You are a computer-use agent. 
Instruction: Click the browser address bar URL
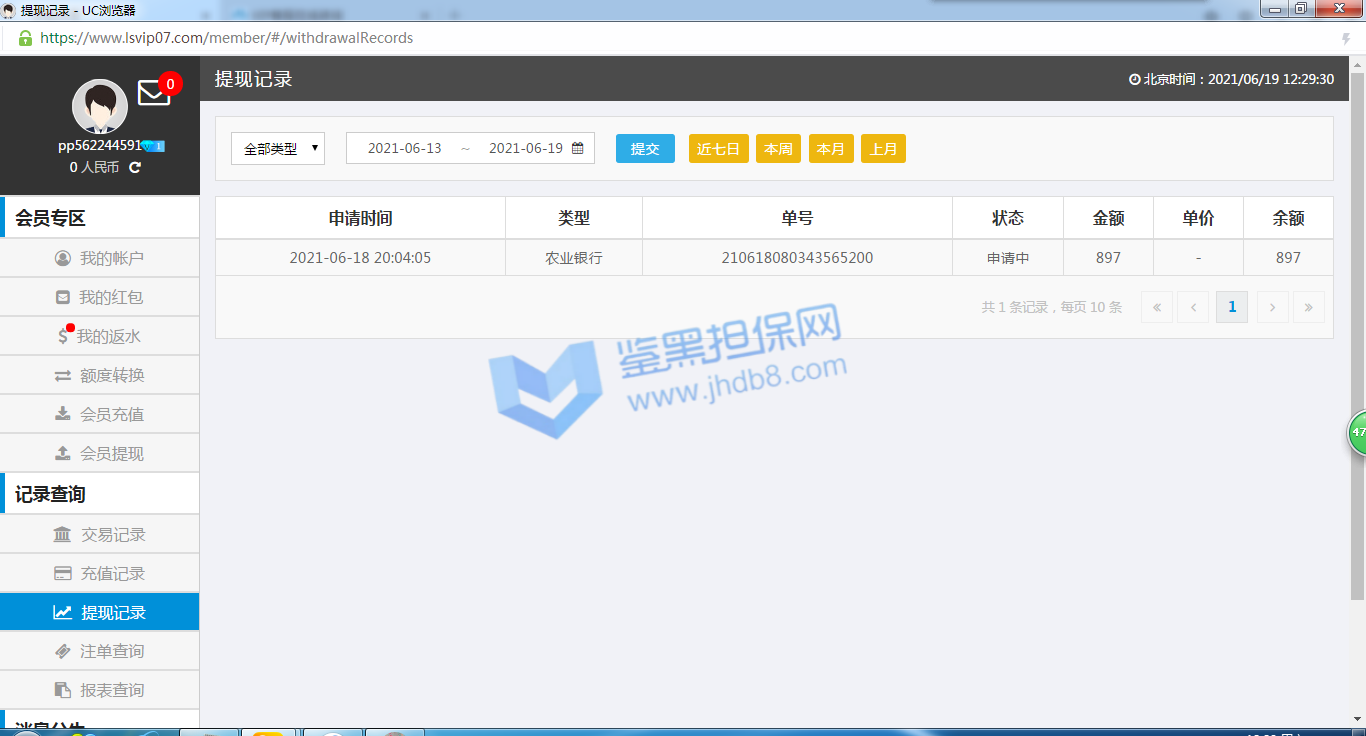226,38
